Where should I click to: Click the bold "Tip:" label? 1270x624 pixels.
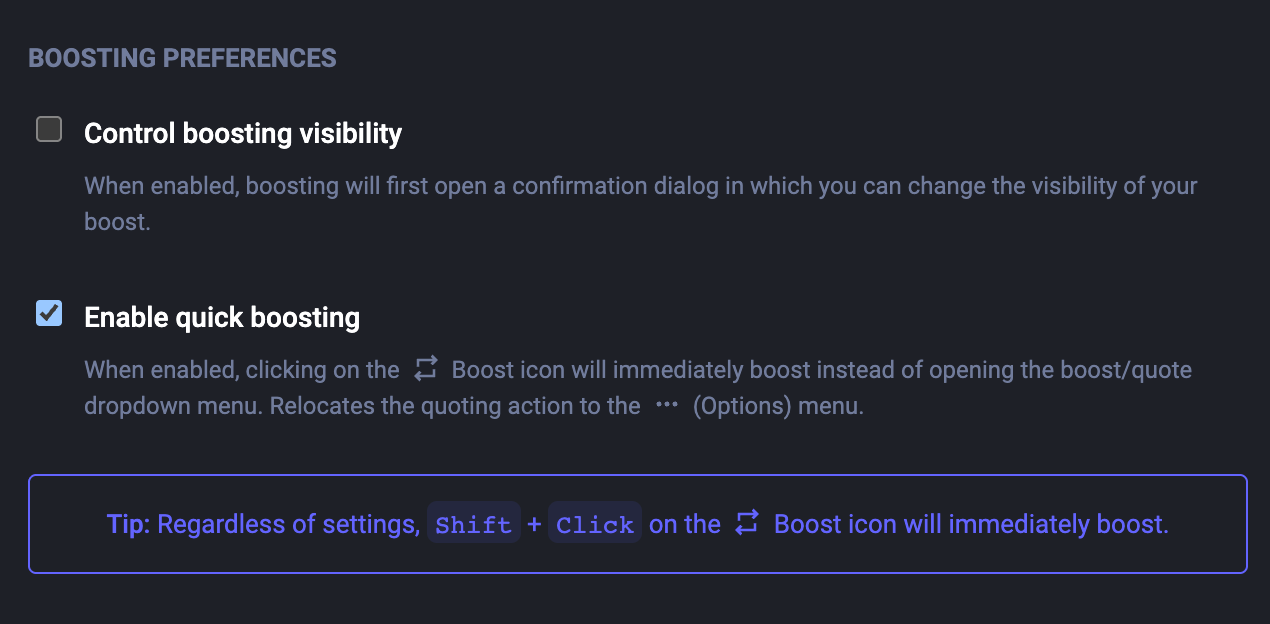tap(128, 524)
